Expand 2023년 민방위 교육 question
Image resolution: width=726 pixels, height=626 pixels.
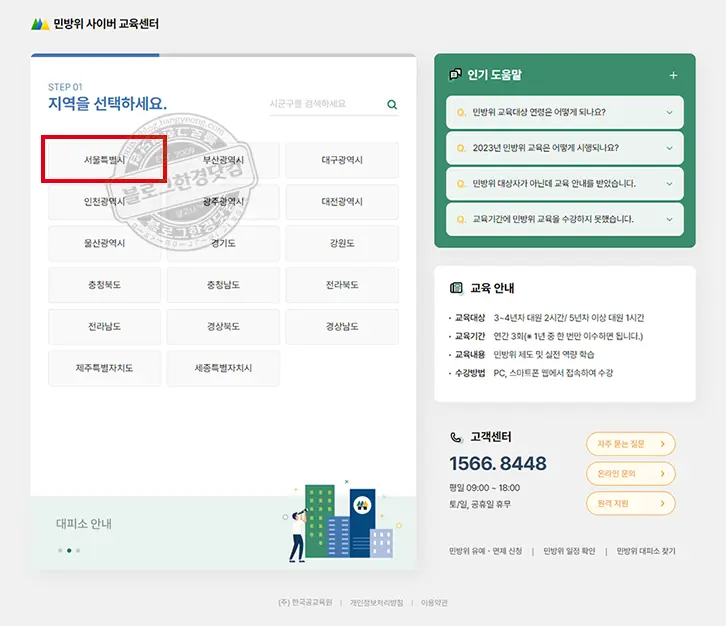click(x=565, y=148)
